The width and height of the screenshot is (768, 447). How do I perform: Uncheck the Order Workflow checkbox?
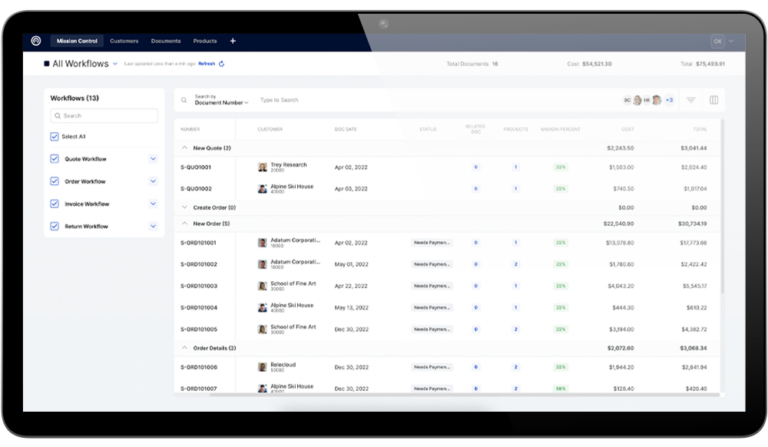coord(54,181)
